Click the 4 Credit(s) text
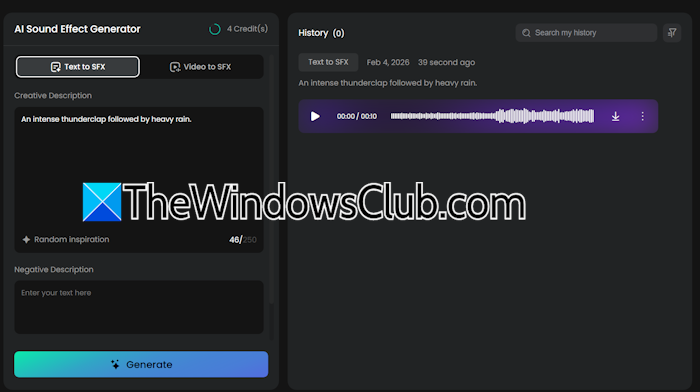Image resolution: width=700 pixels, height=392 pixels. (247, 29)
